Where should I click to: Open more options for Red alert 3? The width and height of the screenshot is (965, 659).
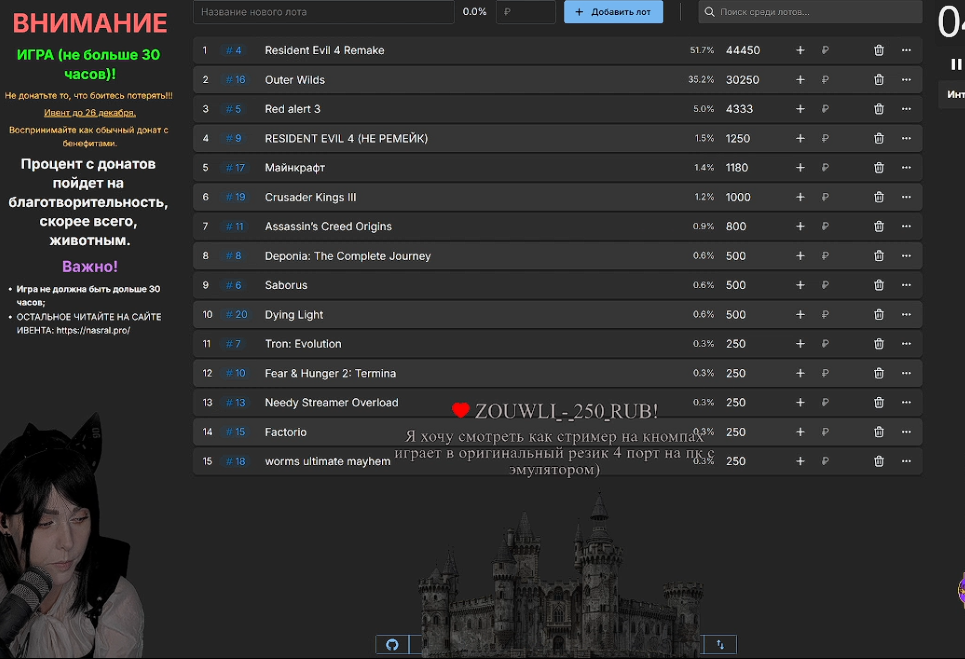tap(906, 109)
